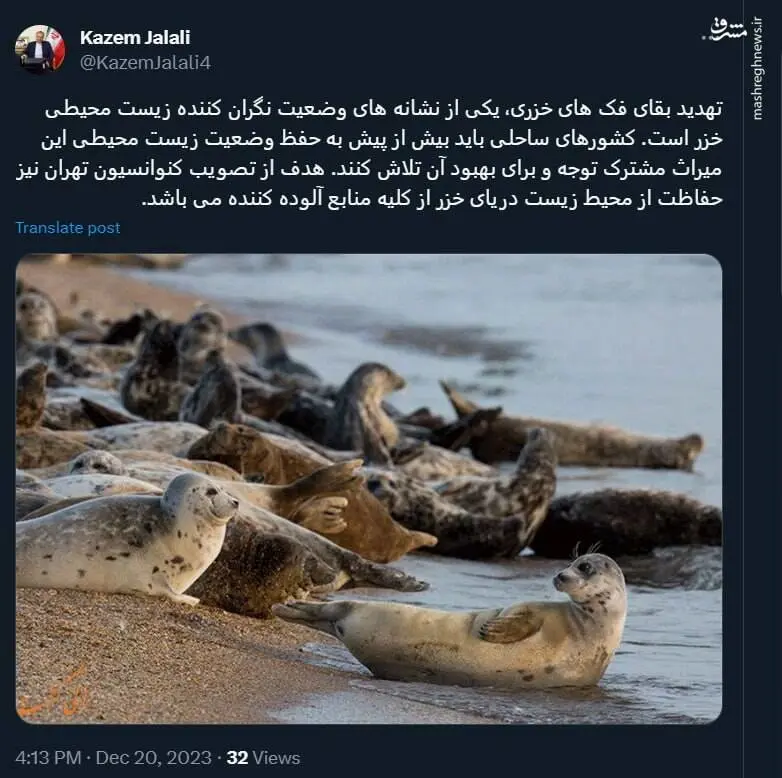Select the tweet line beginning تهدید بقای فک
This screenshot has width=782, height=778.
[x=384, y=109]
